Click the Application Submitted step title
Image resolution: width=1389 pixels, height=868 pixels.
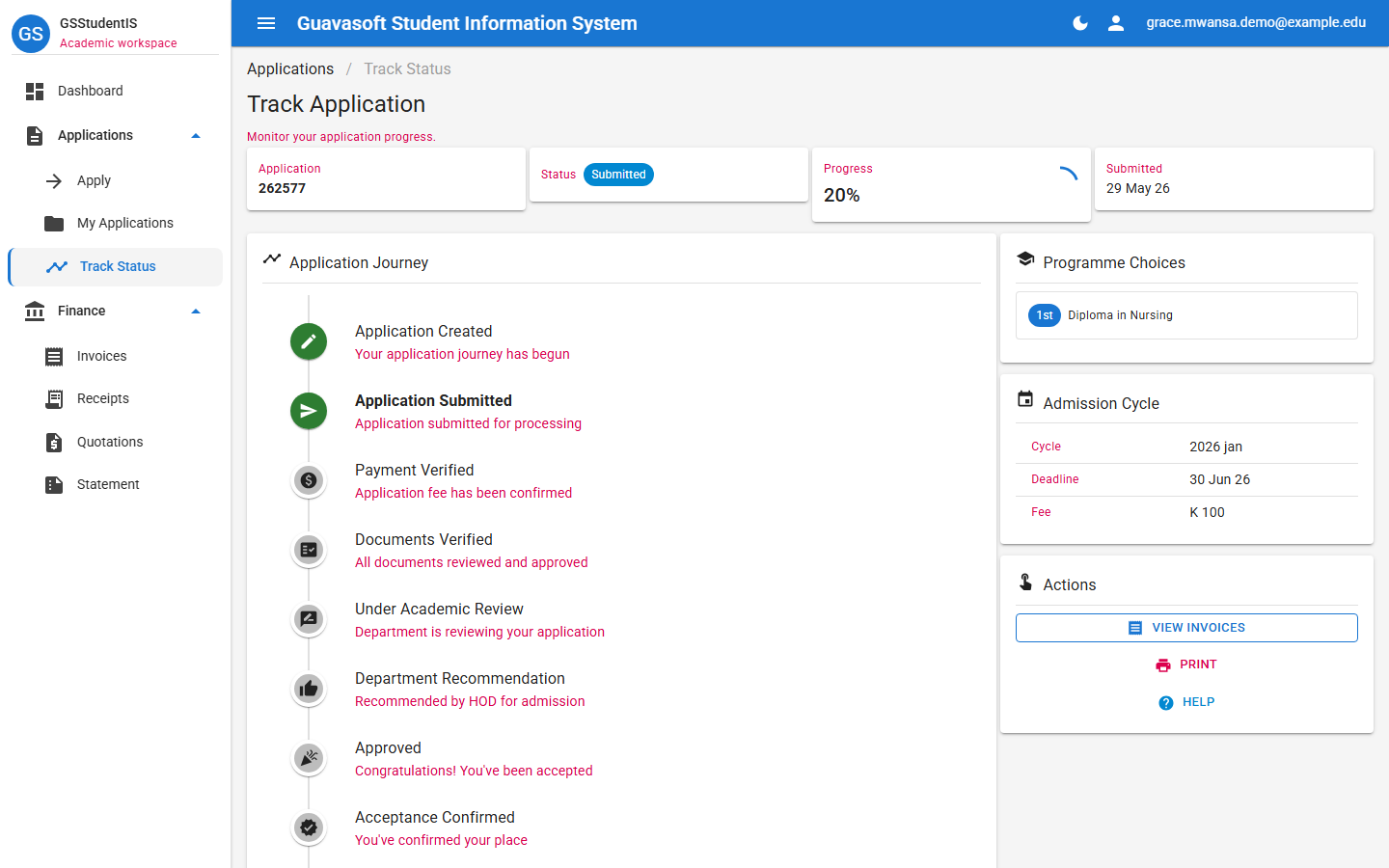pyautogui.click(x=433, y=401)
